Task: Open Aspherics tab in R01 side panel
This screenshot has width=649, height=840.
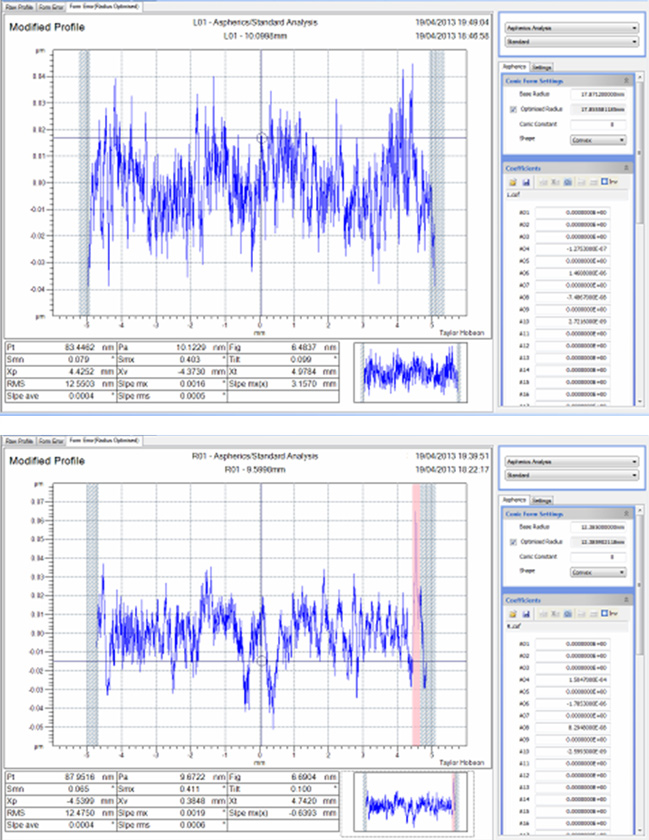Action: click(514, 499)
